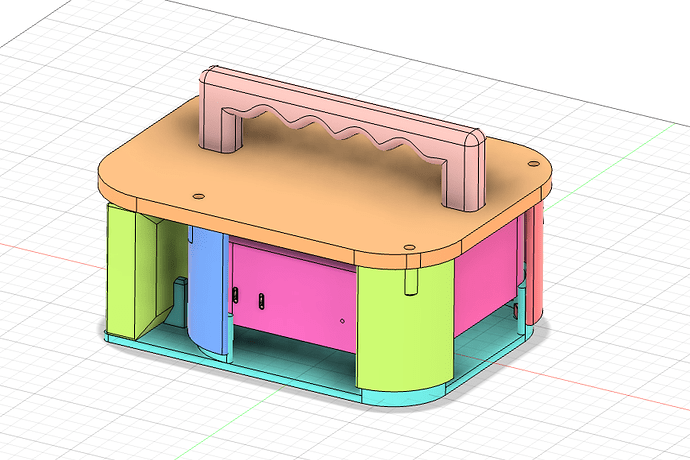
Task: Pick the cyan base plate front edge
Action: coord(233,364)
